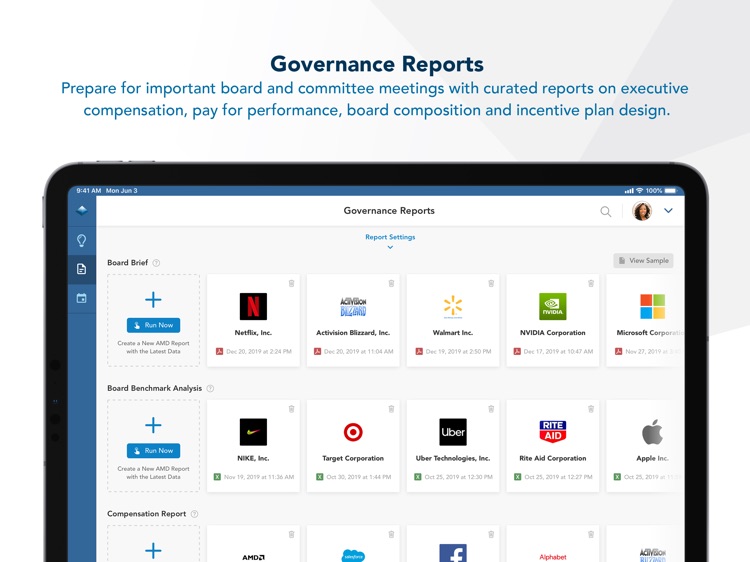Select the reports document sidebar icon
Image resolution: width=750 pixels, height=562 pixels.
pos(81,269)
